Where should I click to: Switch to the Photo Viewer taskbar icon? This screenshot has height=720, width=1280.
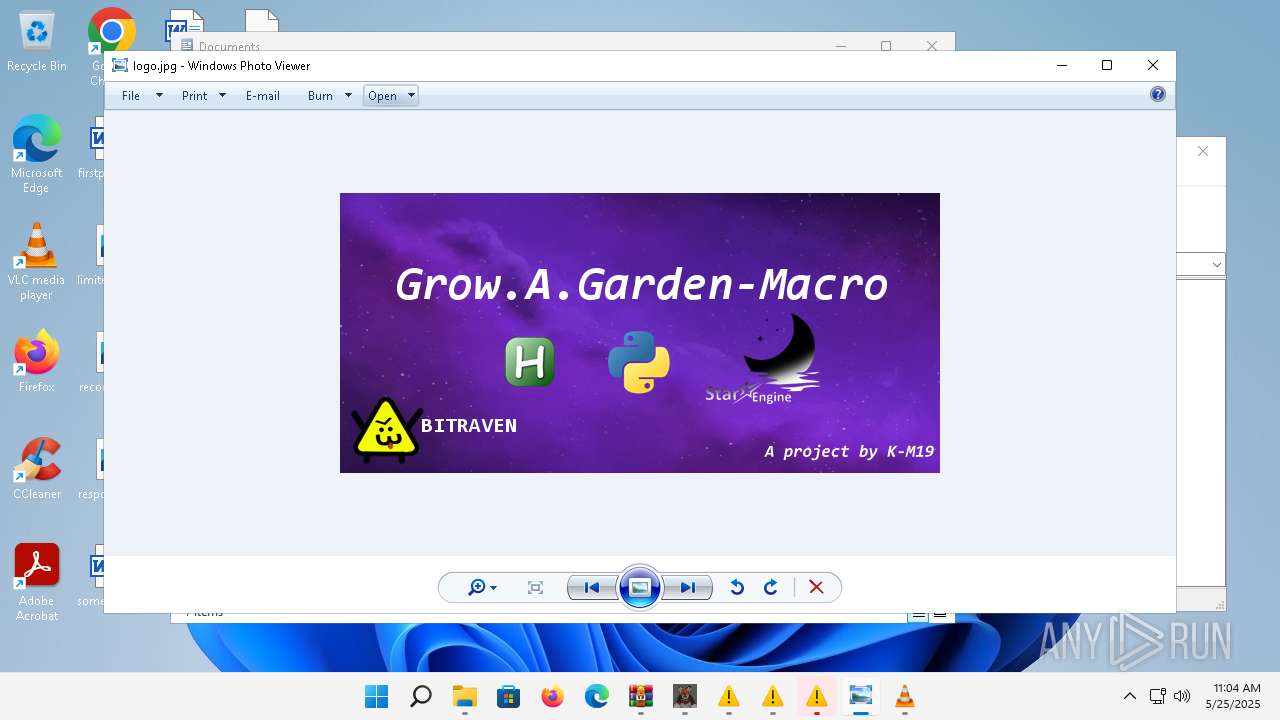861,696
